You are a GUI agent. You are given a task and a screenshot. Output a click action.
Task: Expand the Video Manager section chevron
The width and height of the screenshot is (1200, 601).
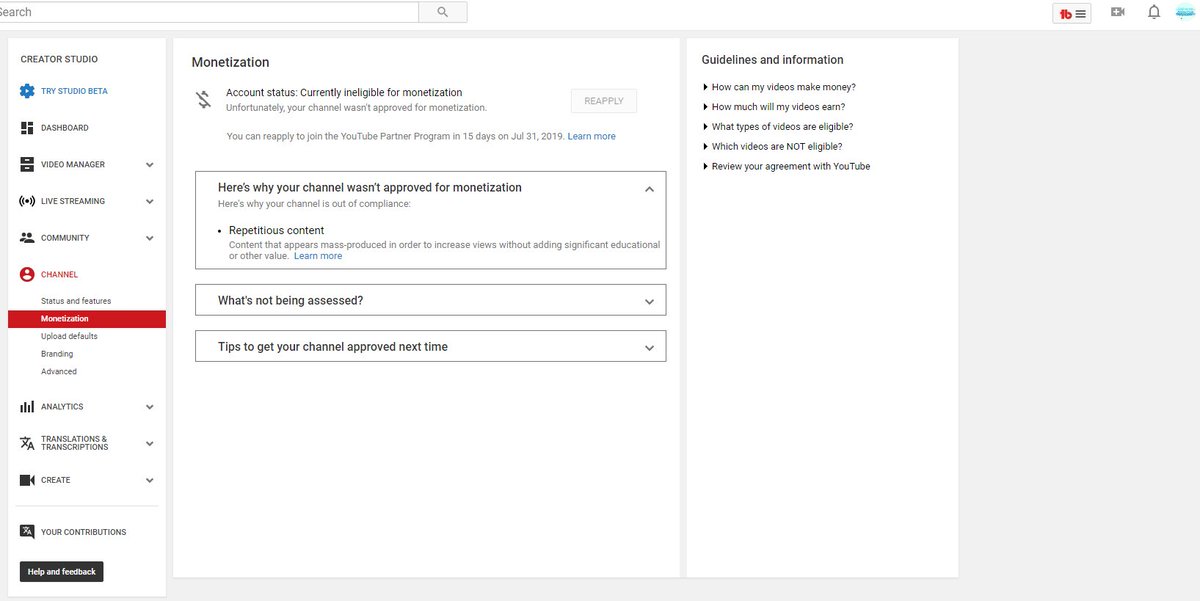(x=150, y=165)
